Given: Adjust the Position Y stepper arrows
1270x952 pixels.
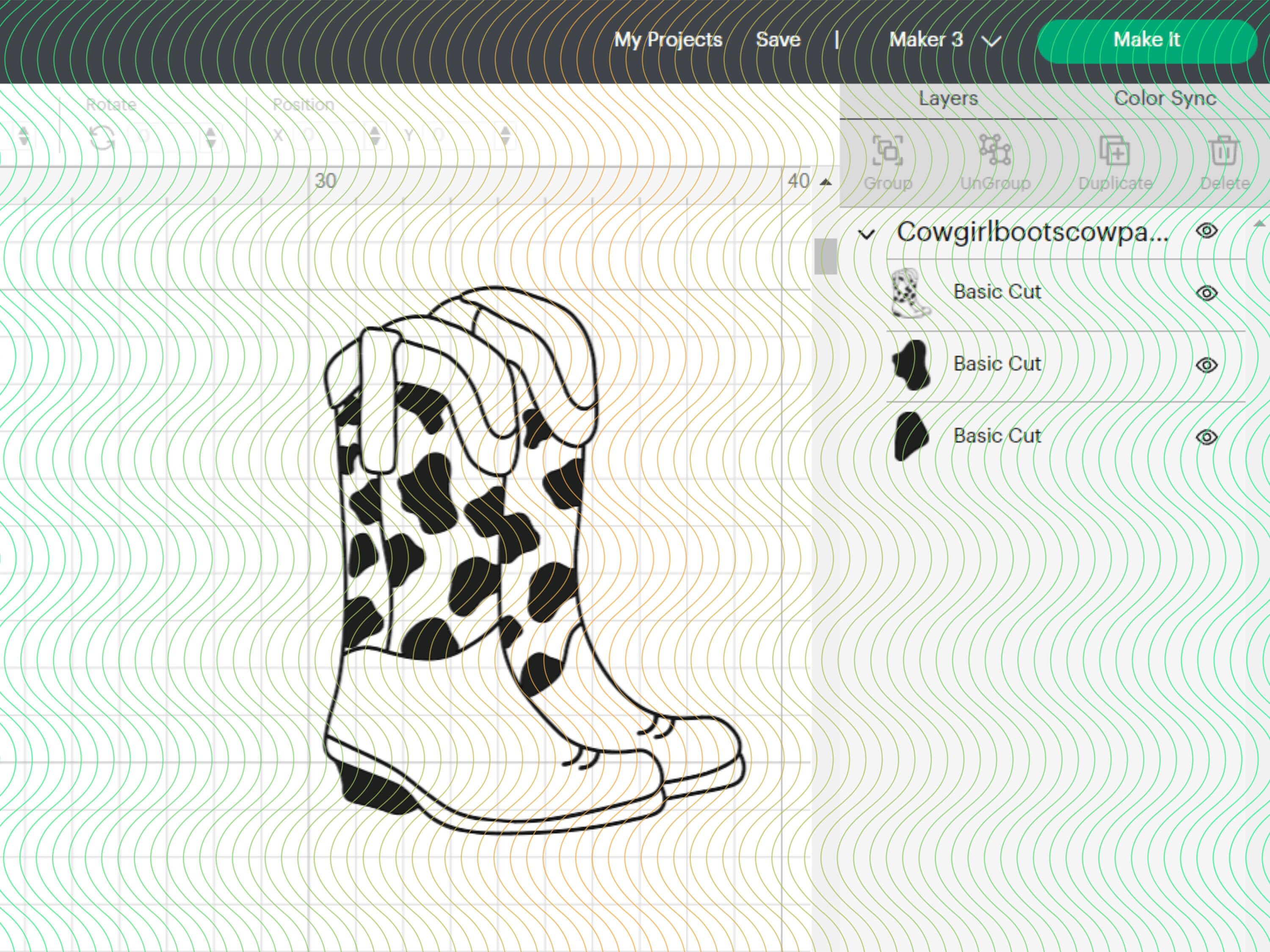Looking at the screenshot, I should (505, 136).
